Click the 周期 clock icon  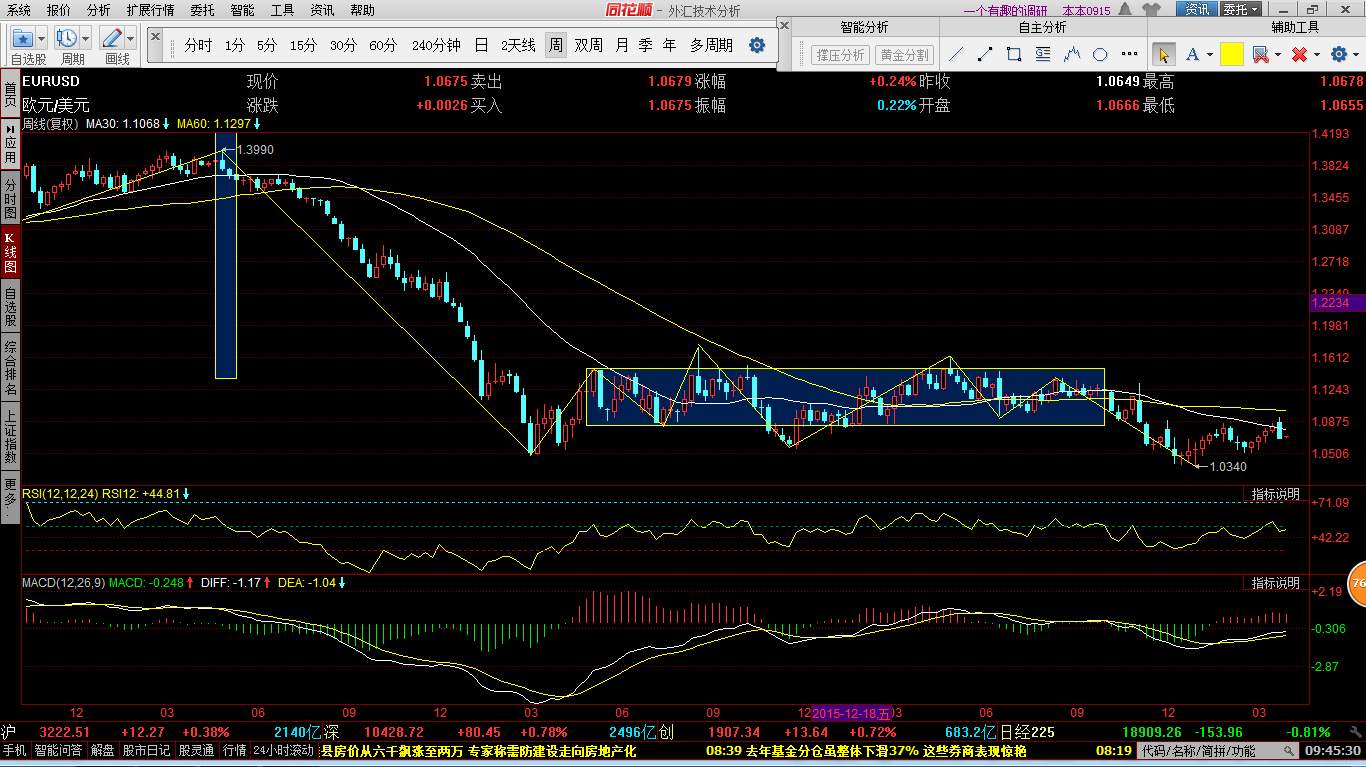tap(66, 38)
